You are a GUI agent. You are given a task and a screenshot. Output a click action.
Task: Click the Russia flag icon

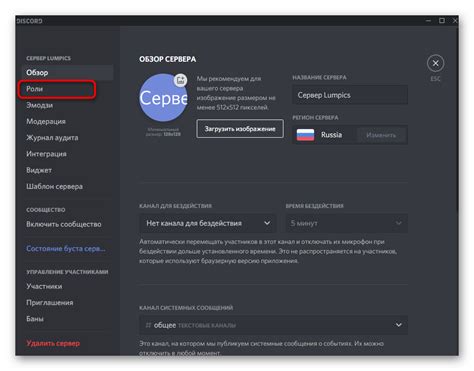305,135
